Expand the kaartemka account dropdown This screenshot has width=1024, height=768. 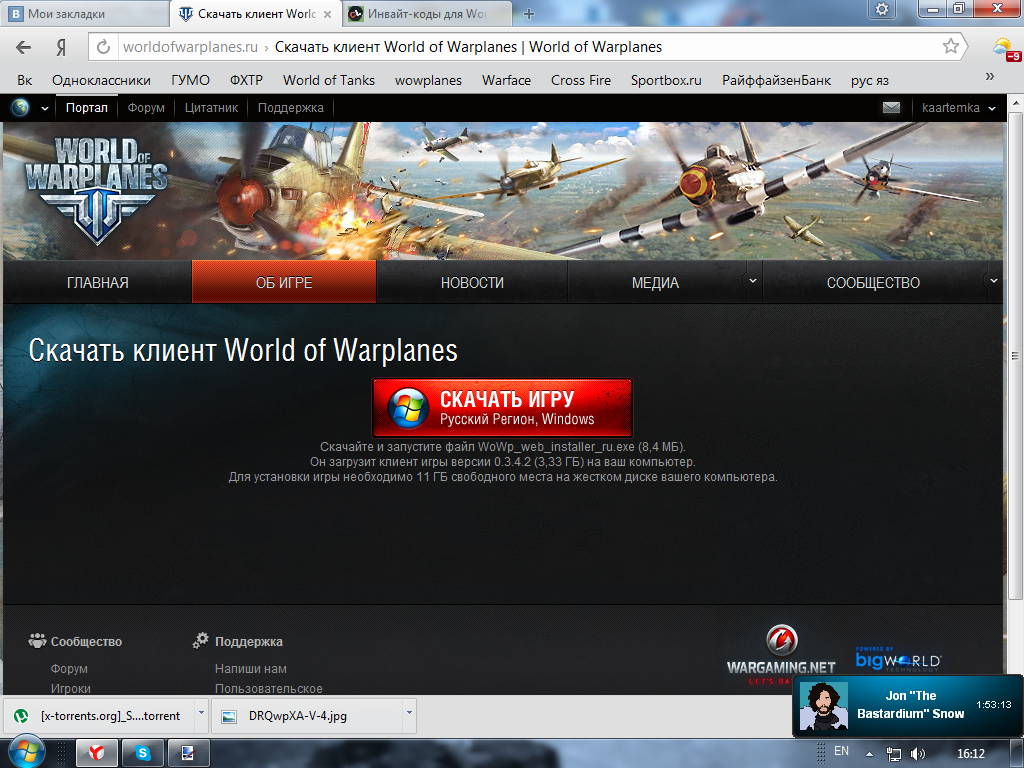pos(992,108)
